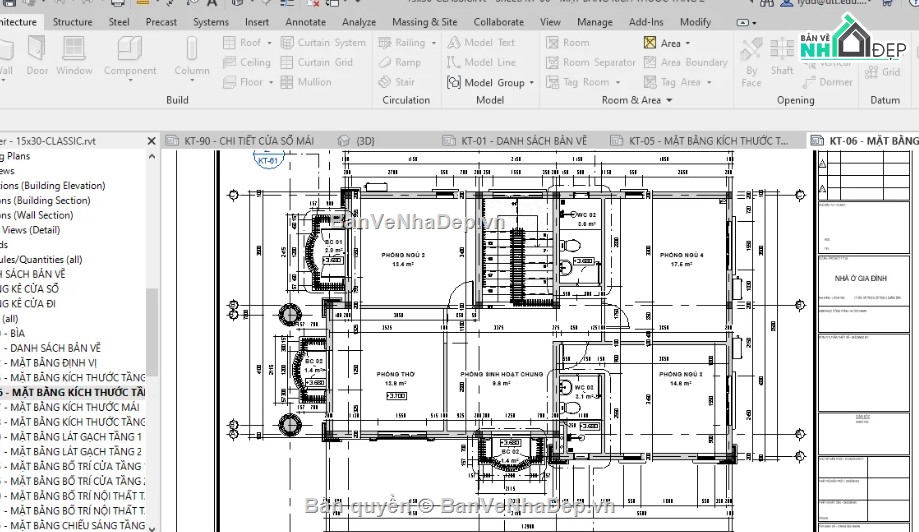The height and width of the screenshot is (532, 919).
Task: Select Schedules/Quantities (all) in browser
Action: click(41, 260)
